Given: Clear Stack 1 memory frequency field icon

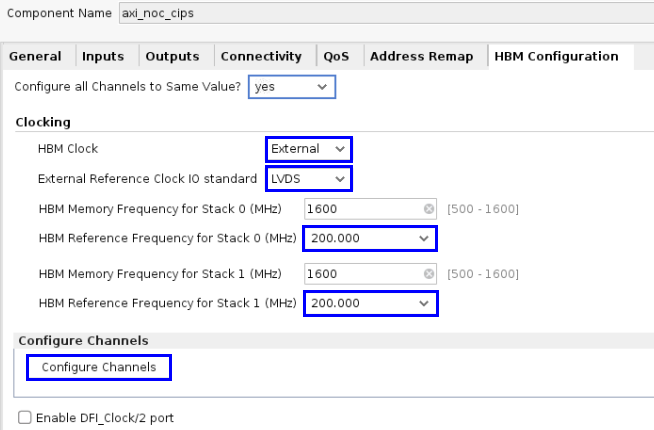Looking at the screenshot, I should 429,274.
